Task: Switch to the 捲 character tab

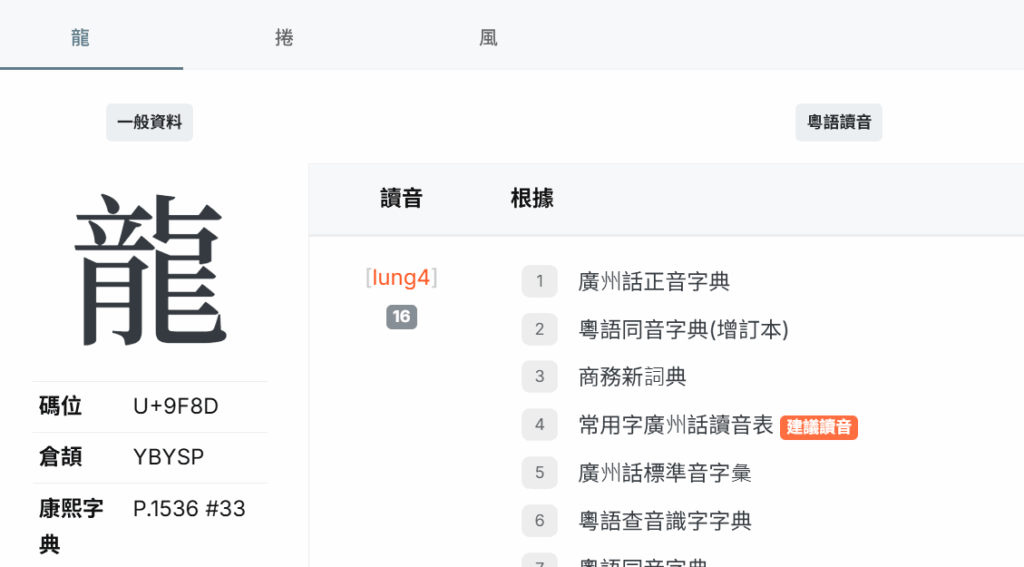Action: click(285, 38)
